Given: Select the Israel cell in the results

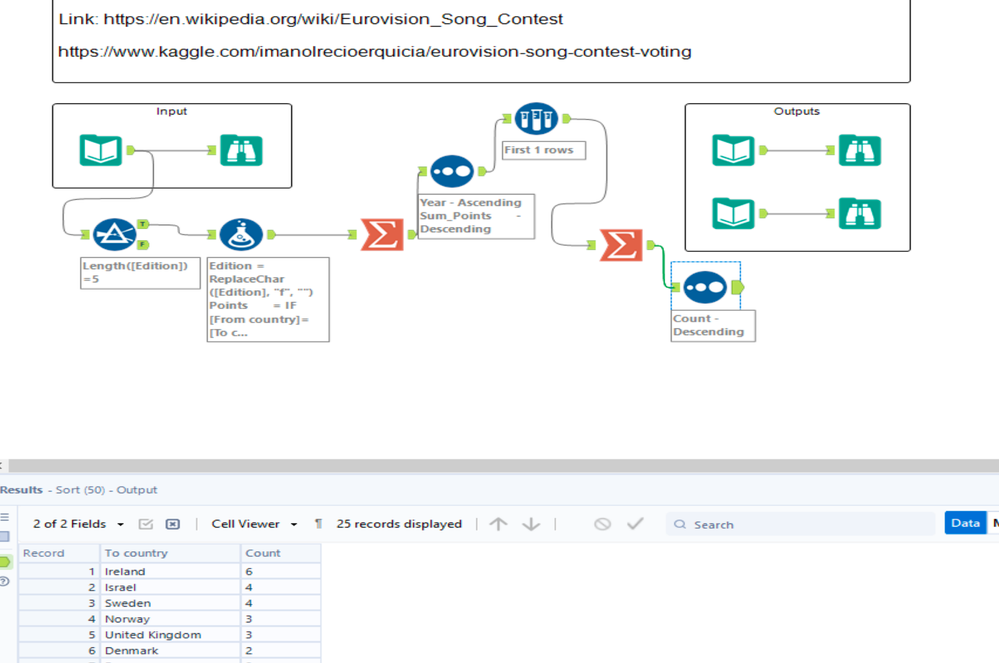Looking at the screenshot, I should tap(170, 587).
